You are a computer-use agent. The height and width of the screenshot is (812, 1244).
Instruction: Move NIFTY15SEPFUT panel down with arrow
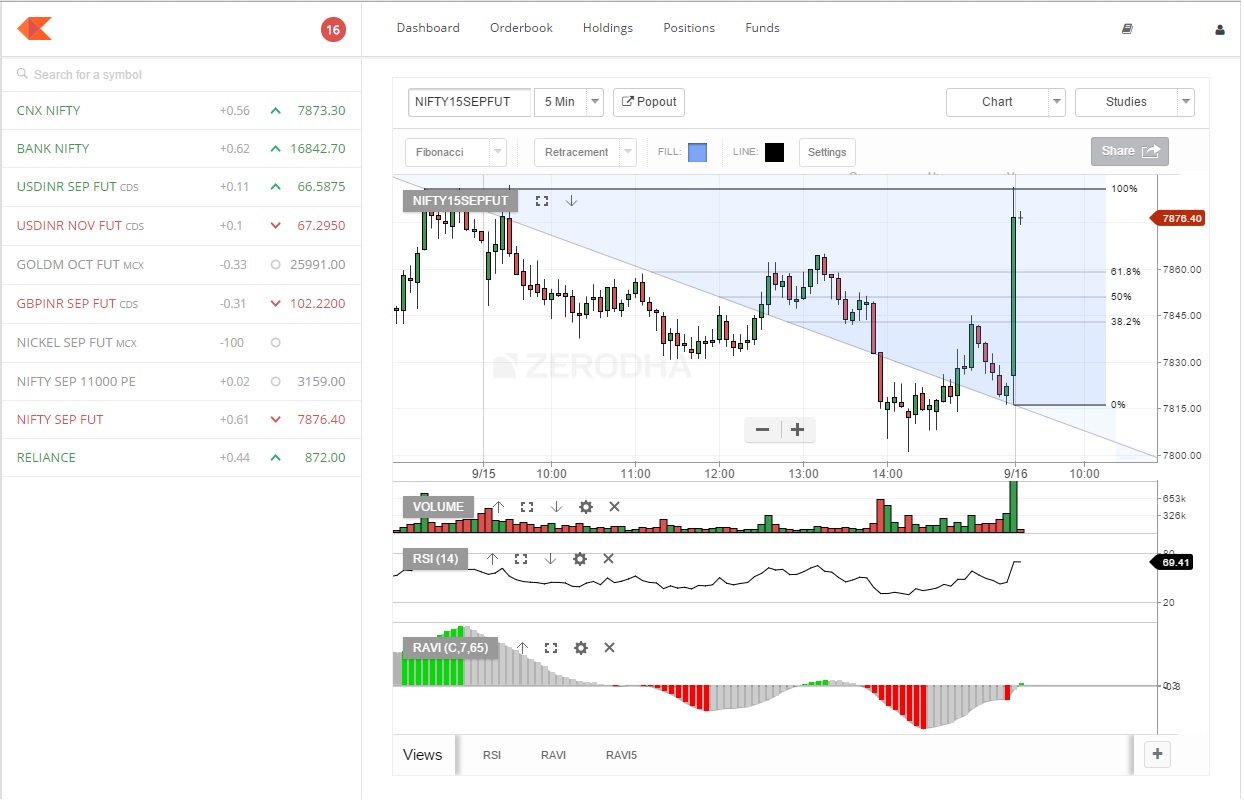click(571, 200)
